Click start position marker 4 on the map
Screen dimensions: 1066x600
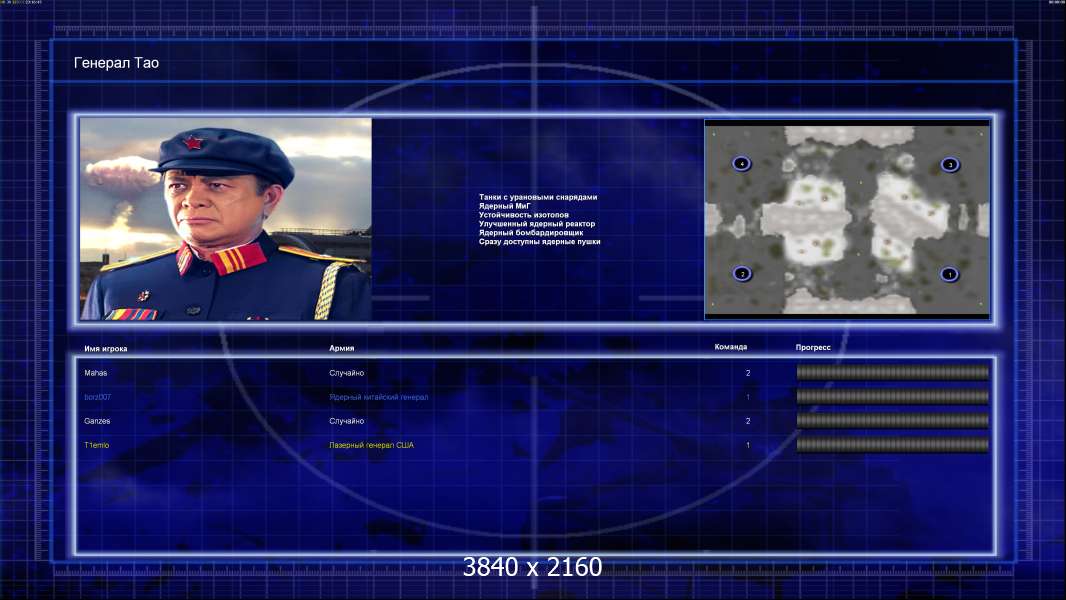742,163
